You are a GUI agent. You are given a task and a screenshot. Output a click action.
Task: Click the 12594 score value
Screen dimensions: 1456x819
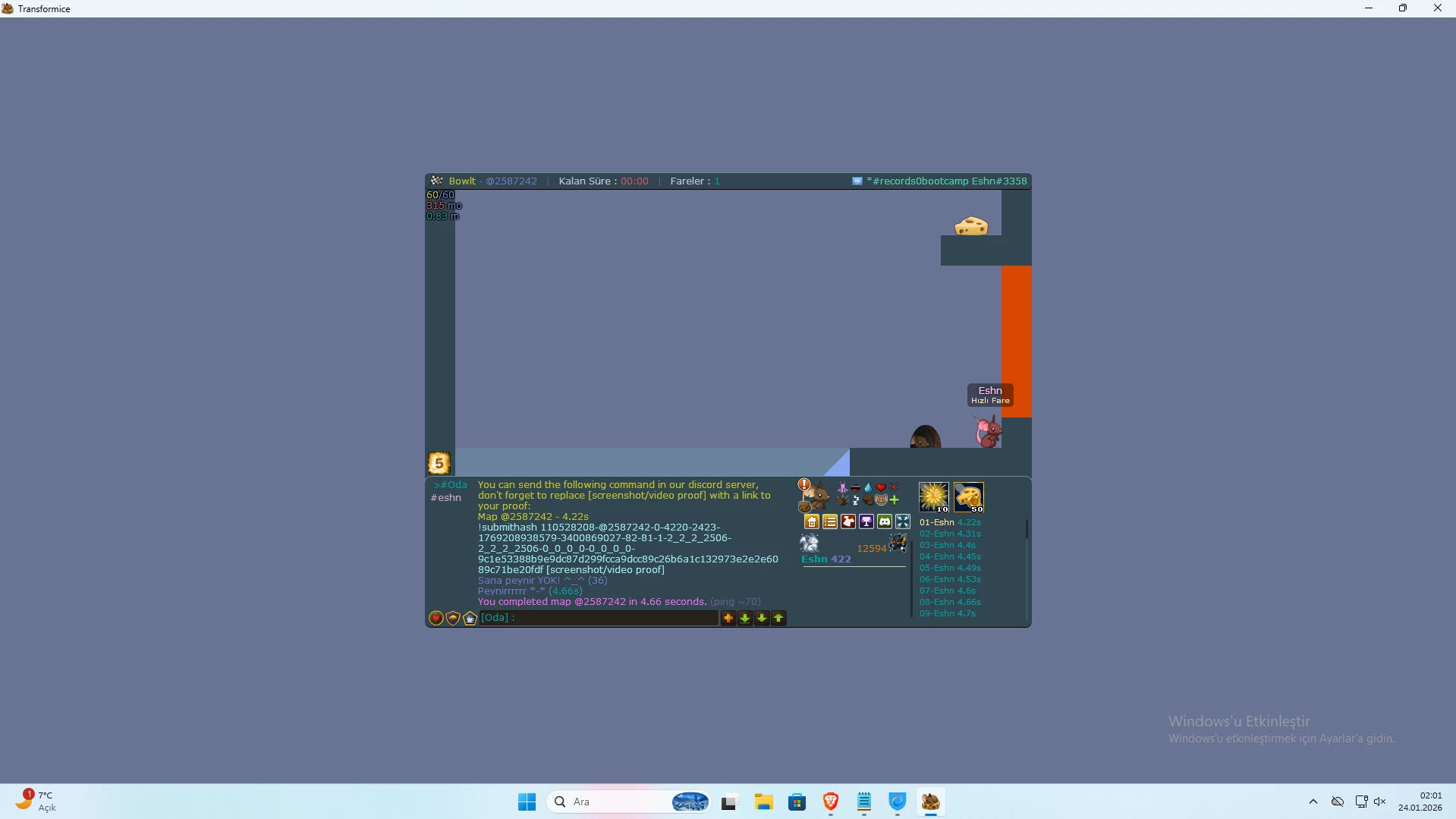tap(872, 549)
